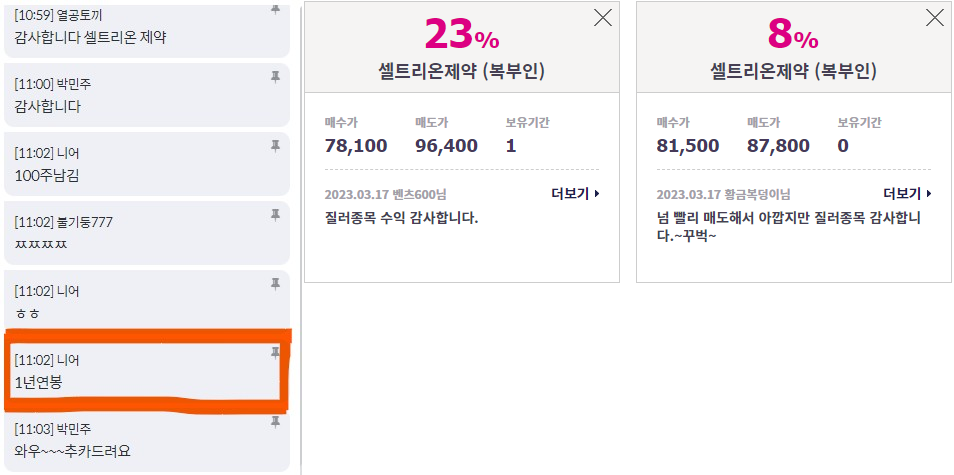Open 셀트리온제약 (복부인) title on 23% card
Image resolution: width=954 pixels, height=475 pixels.
coord(462,72)
